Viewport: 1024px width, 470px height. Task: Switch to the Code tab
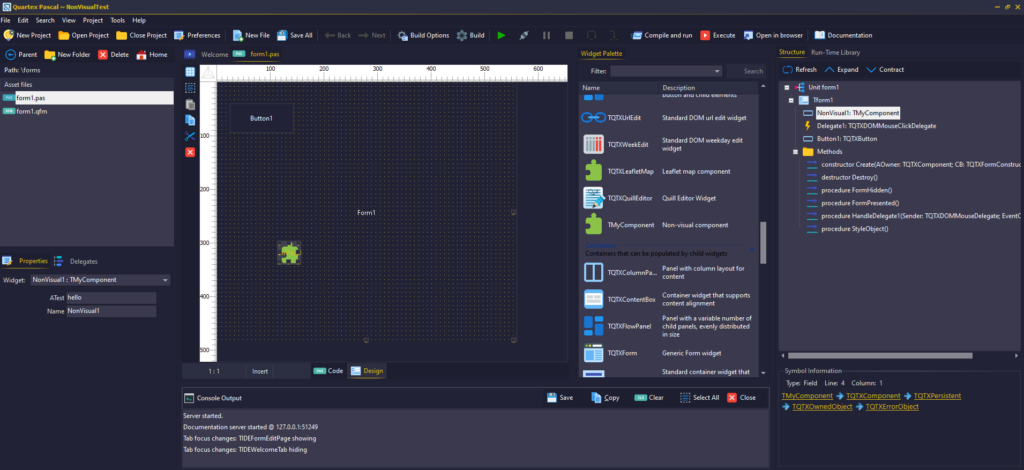tap(329, 371)
